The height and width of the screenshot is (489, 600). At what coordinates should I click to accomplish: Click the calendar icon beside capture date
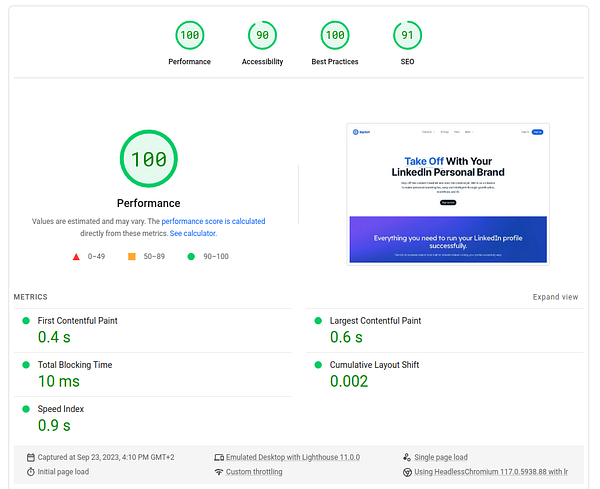tap(31, 457)
